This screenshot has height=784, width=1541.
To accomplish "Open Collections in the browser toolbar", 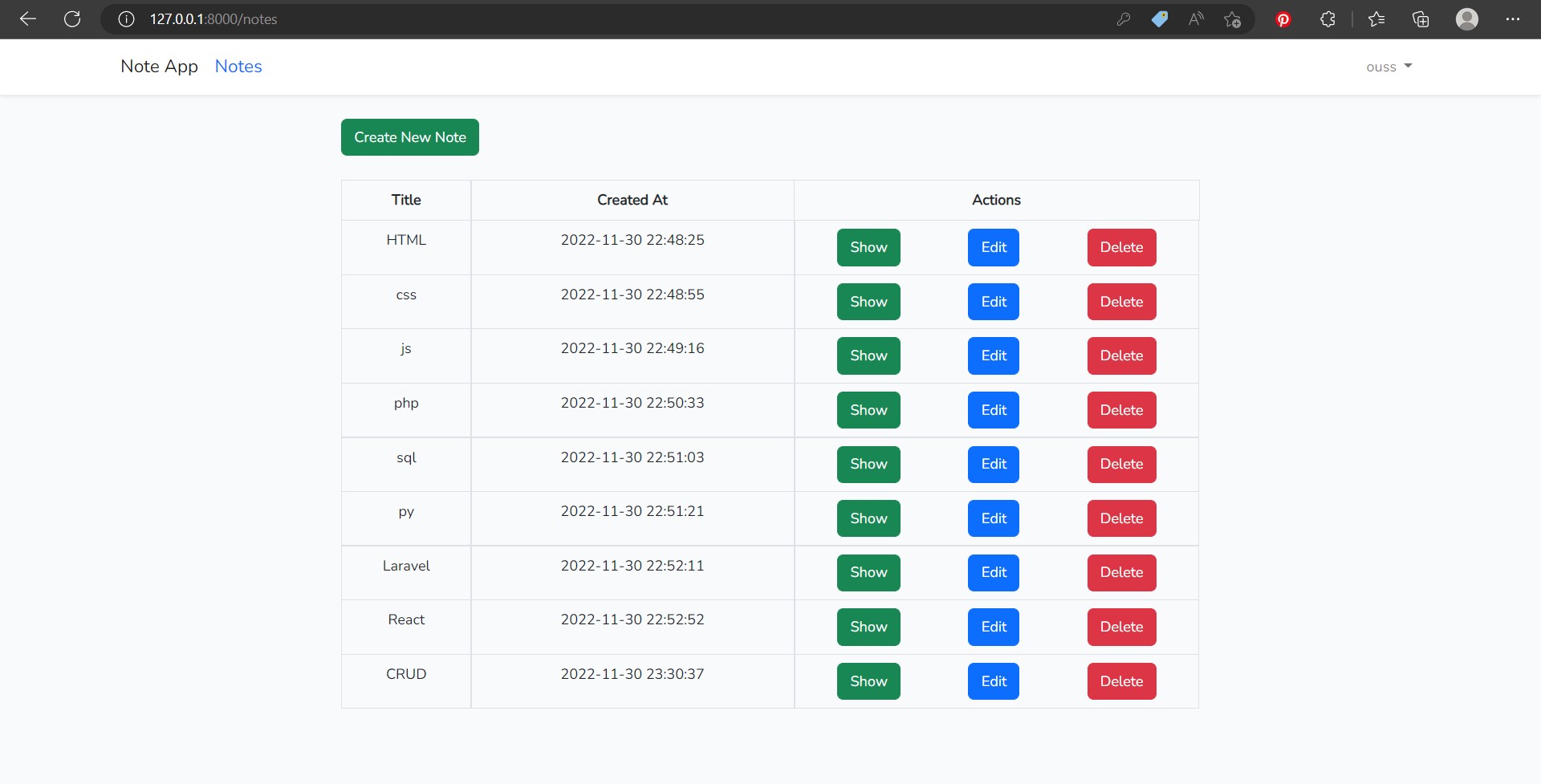I will 1421,19.
